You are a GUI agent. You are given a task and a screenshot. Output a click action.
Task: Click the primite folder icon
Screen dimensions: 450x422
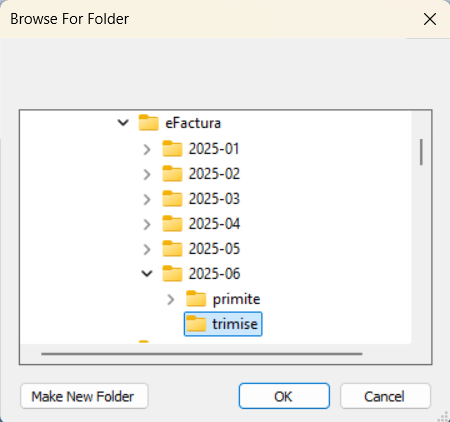point(196,299)
